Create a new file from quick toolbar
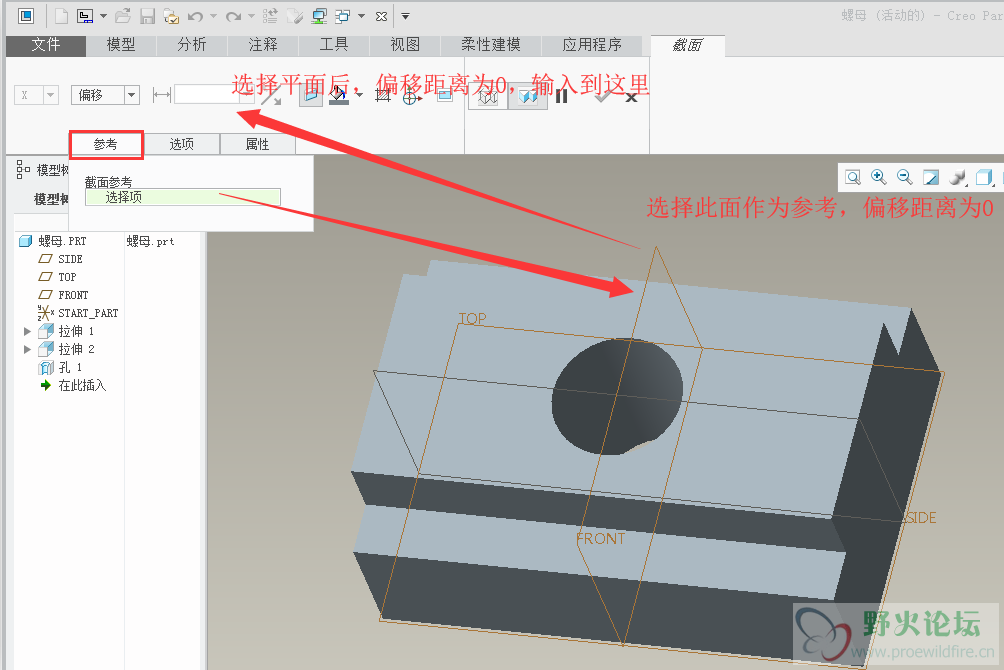 [61, 16]
